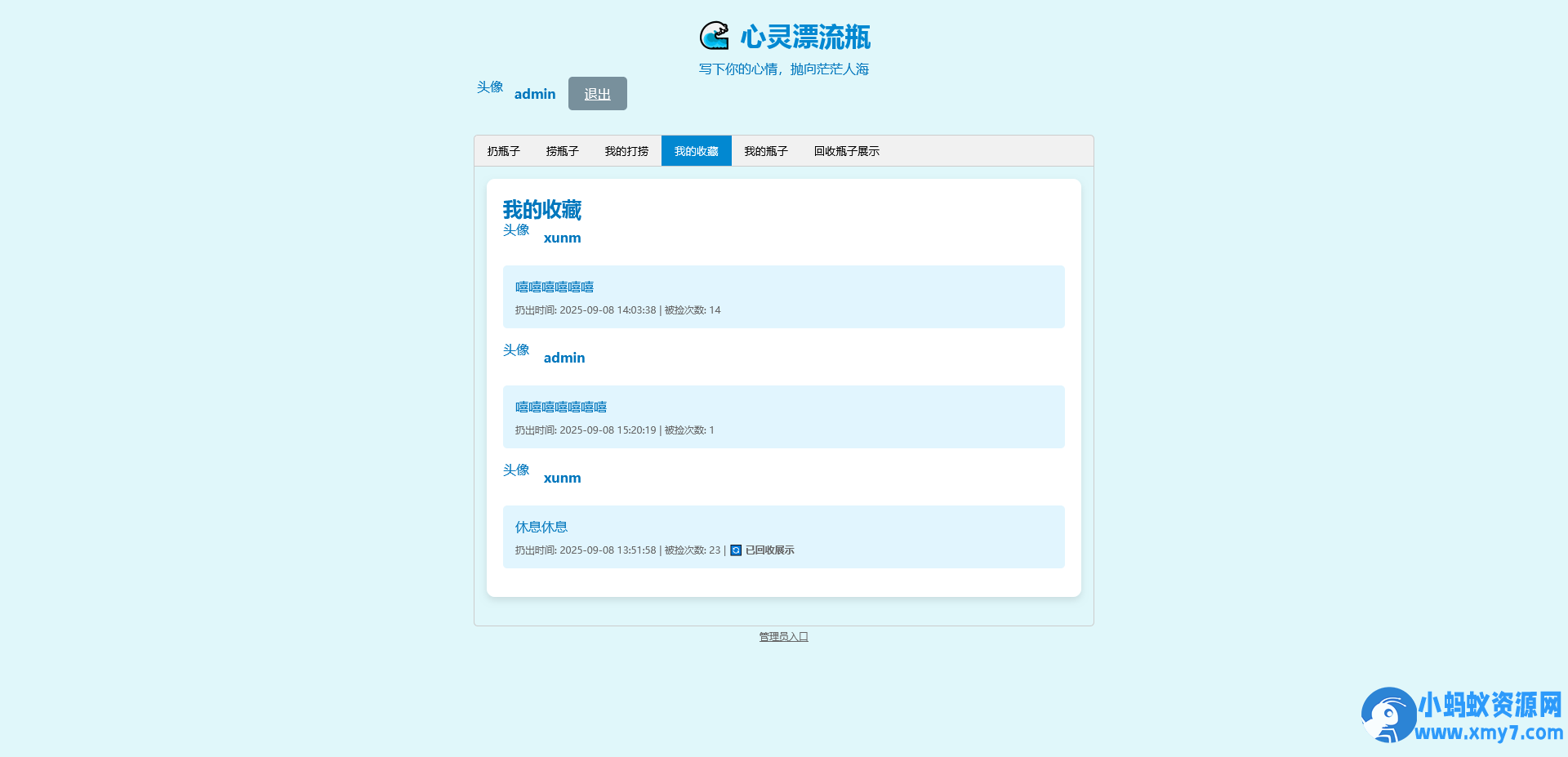This screenshot has height=757, width=1568.
Task: Switch to the 扔瓶子 tab
Action: pyautogui.click(x=502, y=150)
